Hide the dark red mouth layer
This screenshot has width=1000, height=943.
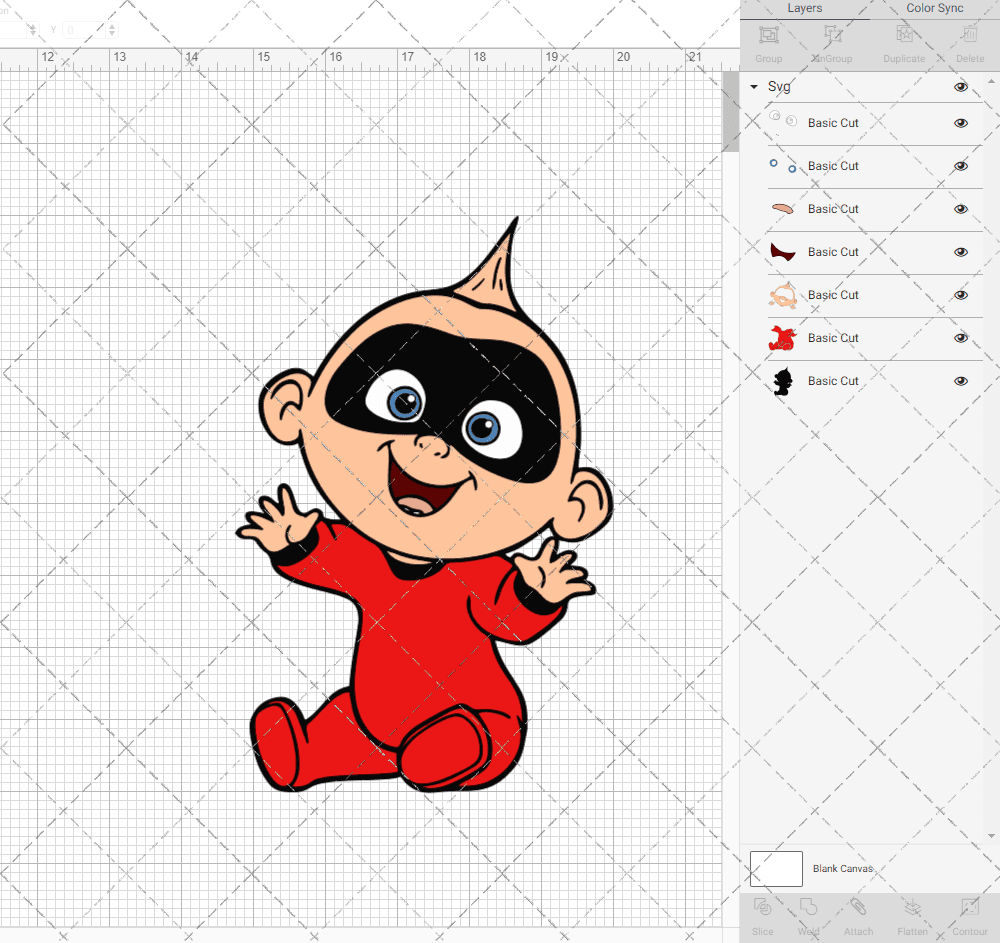[960, 252]
